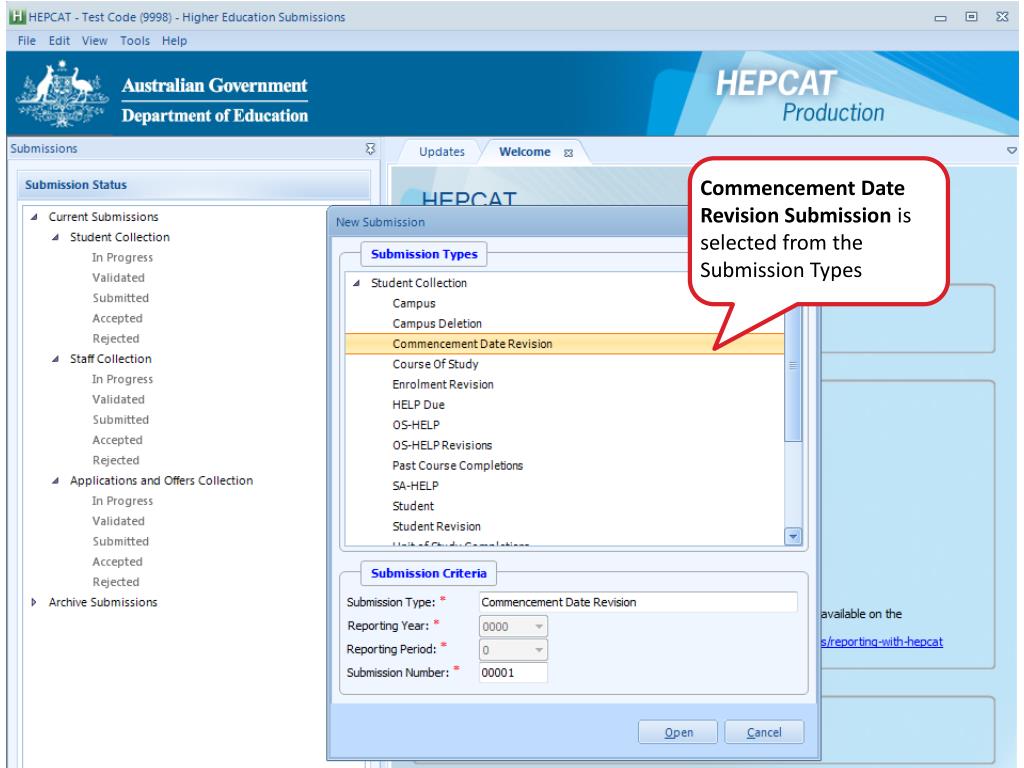Switch to the Updates tab
The height and width of the screenshot is (768, 1024).
(441, 152)
